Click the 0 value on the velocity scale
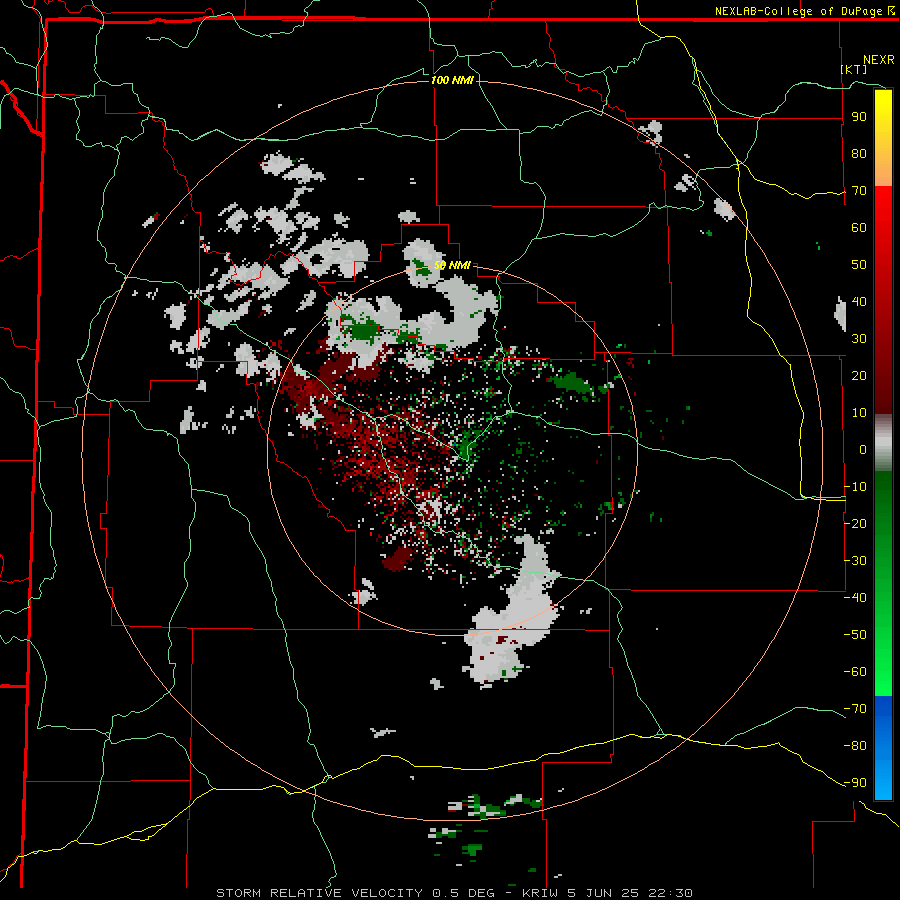 coord(863,449)
